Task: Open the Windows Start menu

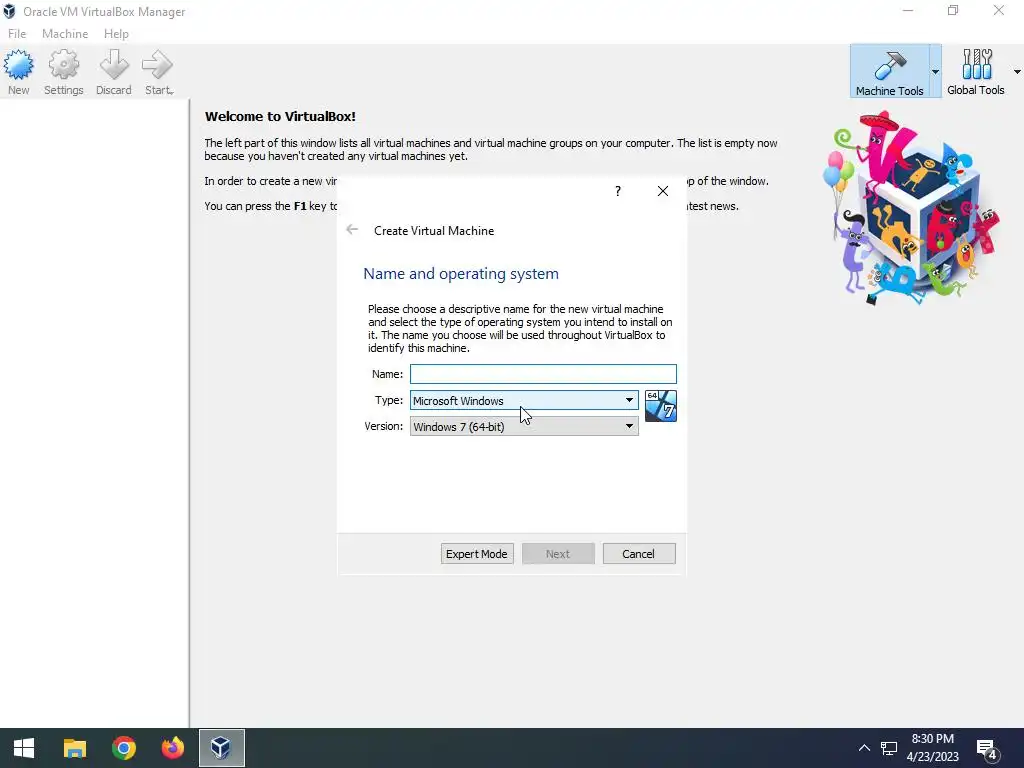Action: [x=24, y=748]
